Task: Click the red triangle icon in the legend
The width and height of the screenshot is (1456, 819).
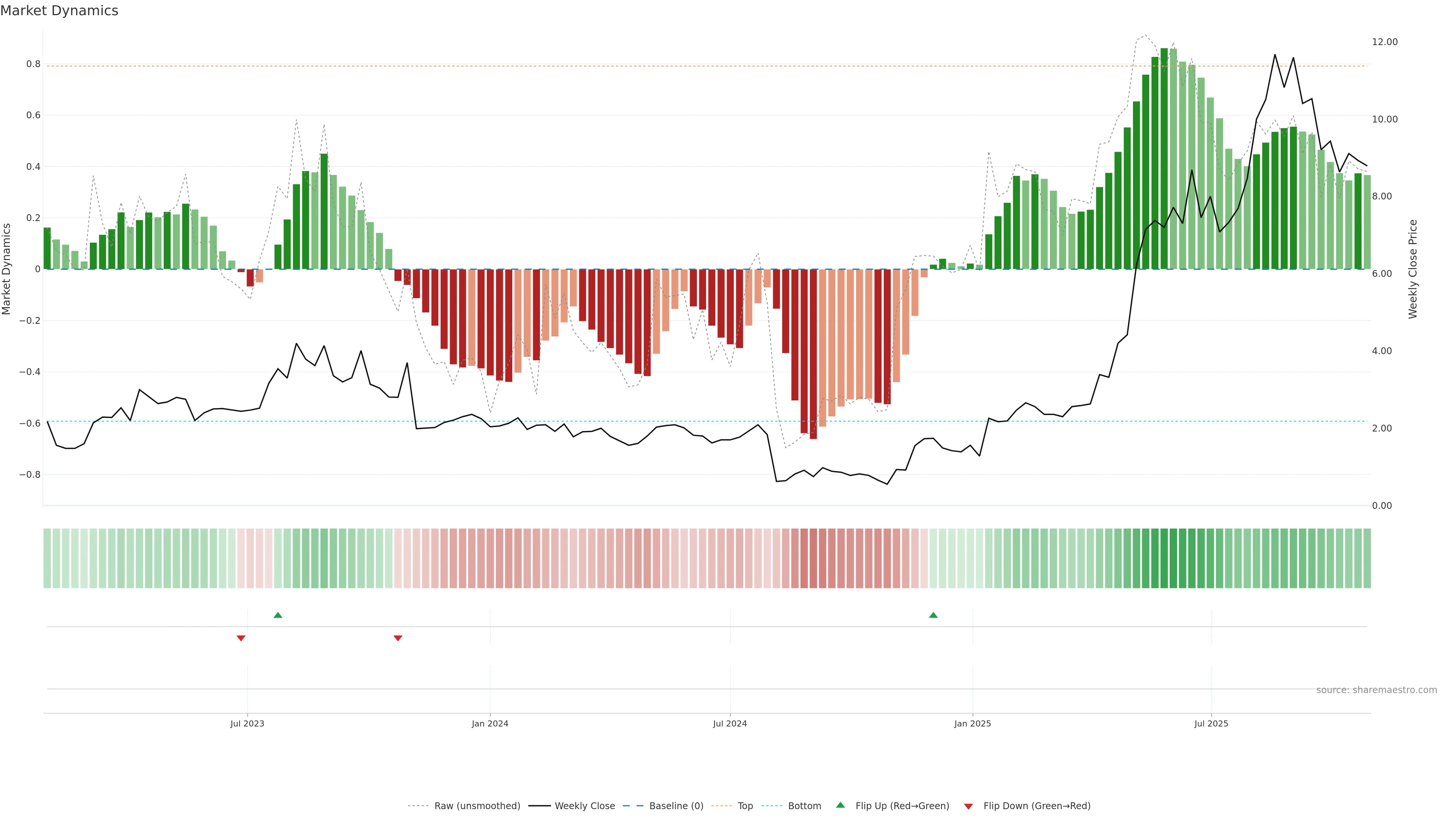Action: [x=968, y=806]
